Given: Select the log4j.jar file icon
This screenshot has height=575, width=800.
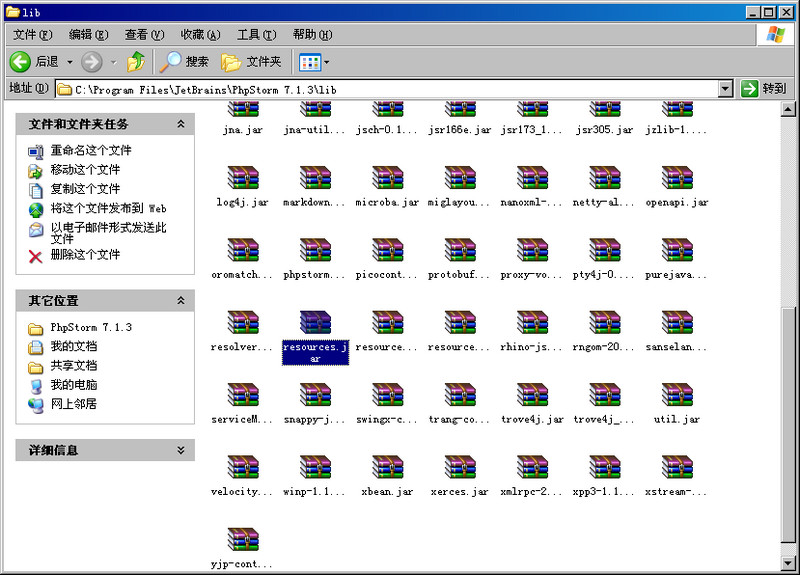Looking at the screenshot, I should 243,178.
